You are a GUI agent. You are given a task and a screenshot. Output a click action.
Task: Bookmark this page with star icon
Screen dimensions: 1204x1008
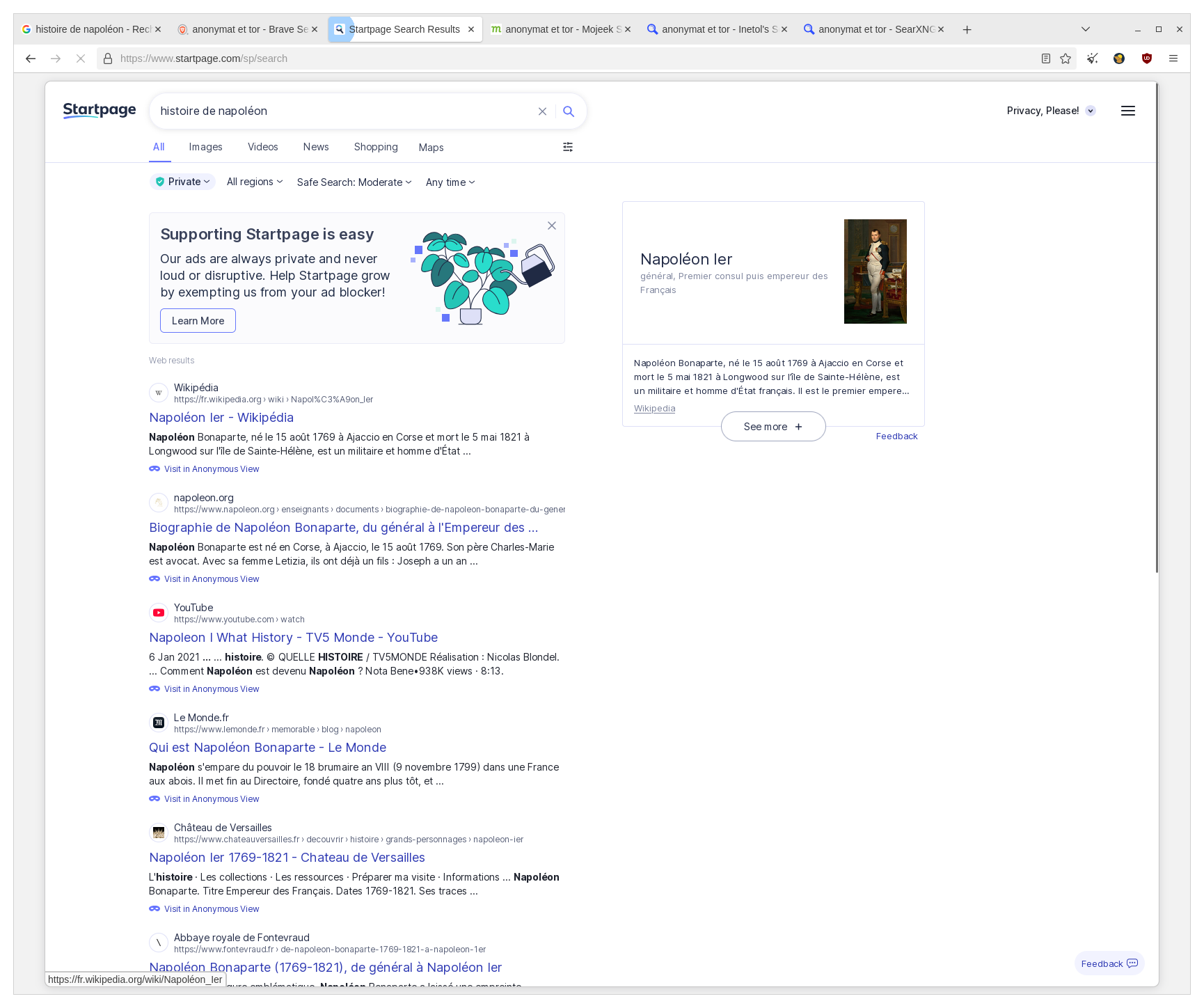[x=1065, y=58]
